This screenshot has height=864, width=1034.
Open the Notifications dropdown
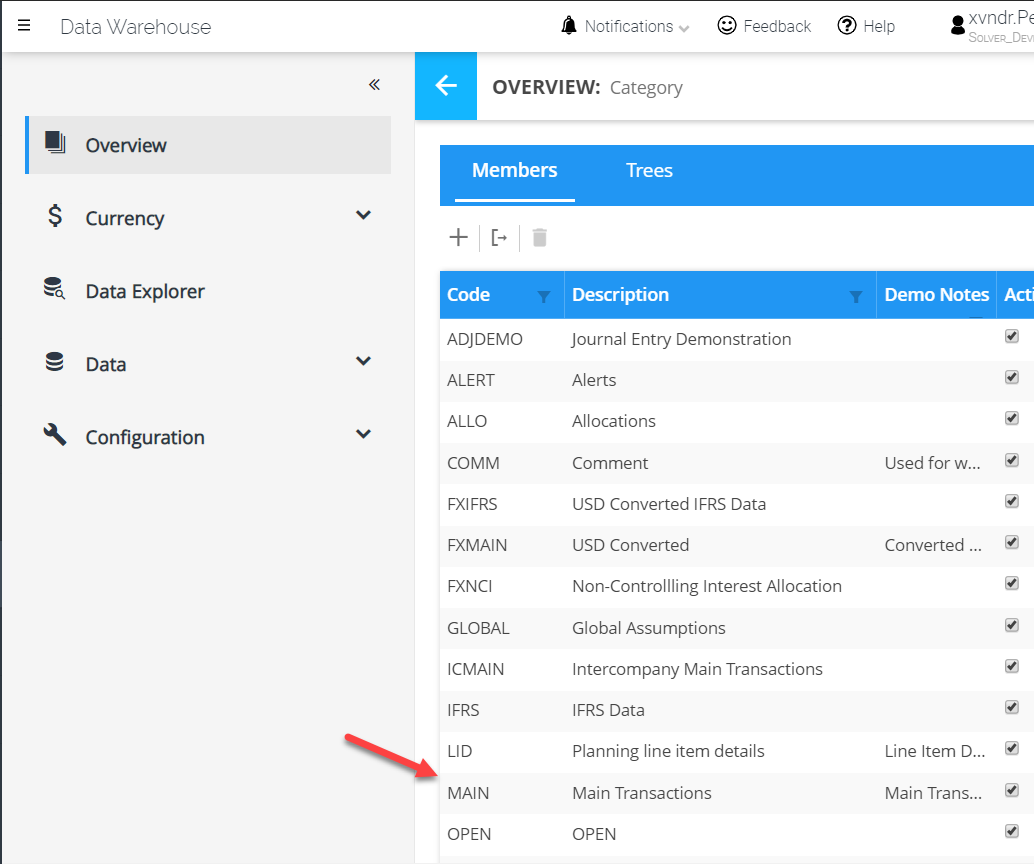[626, 26]
